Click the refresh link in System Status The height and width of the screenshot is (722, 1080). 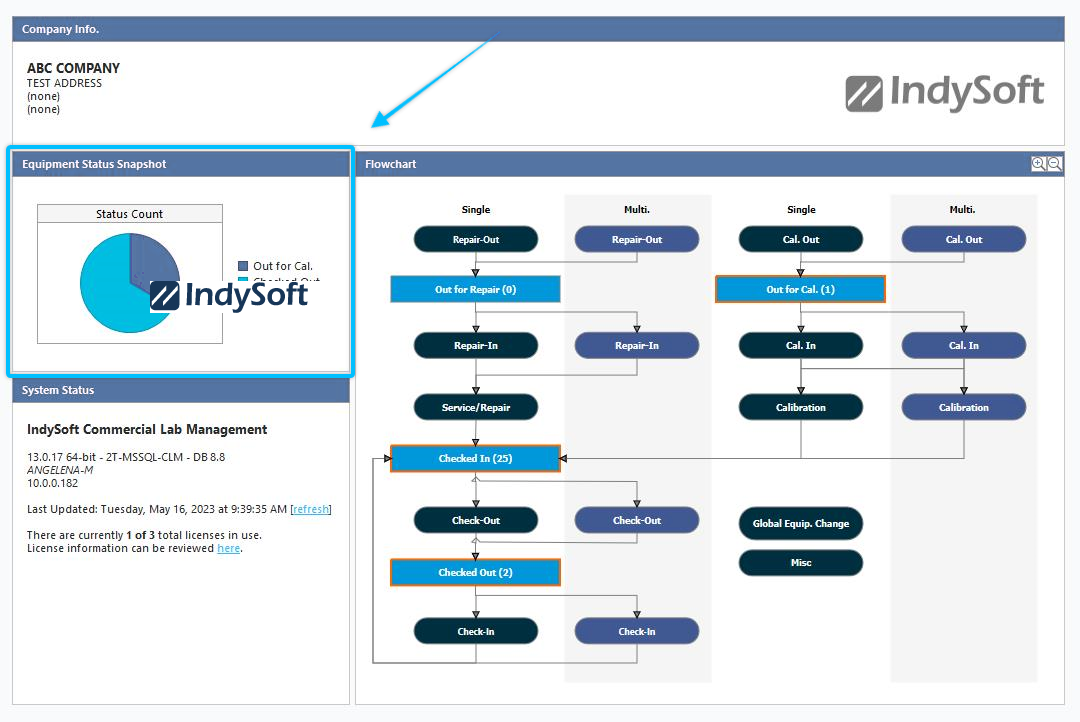click(x=311, y=509)
